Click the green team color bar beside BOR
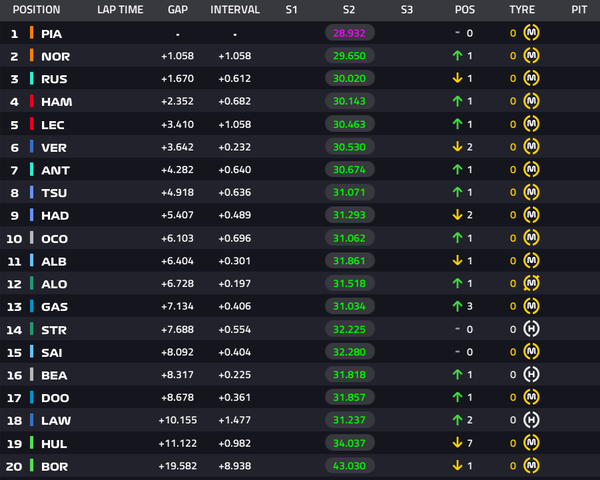600x480 pixels. click(32, 465)
